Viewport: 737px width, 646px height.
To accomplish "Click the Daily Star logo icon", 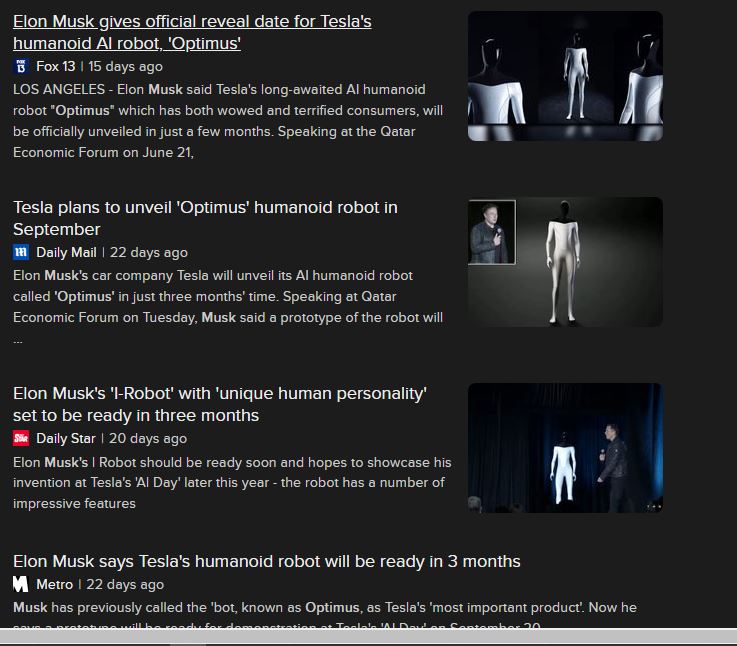I will 21,438.
